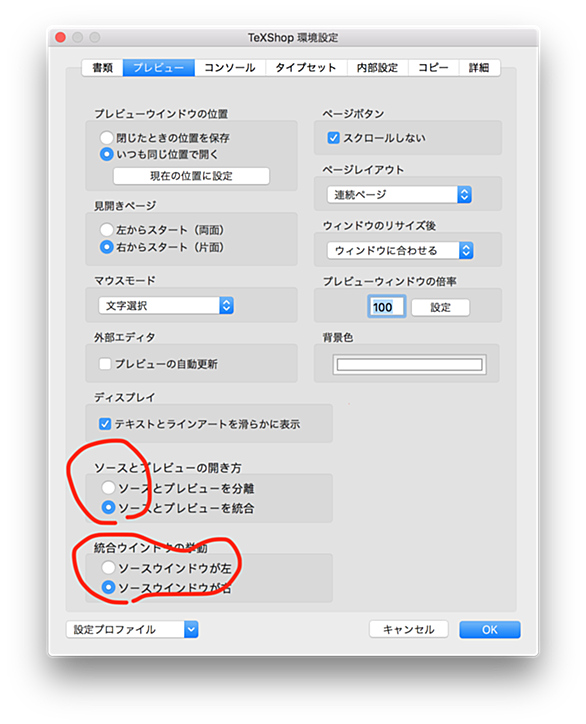Select ソースとプレビューを分離 radio button
The width and height of the screenshot is (586, 724).
tap(108, 488)
